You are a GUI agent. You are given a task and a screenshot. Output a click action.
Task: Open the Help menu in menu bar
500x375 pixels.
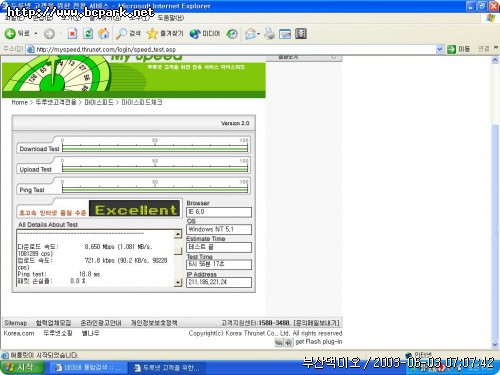pyautogui.click(x=170, y=18)
